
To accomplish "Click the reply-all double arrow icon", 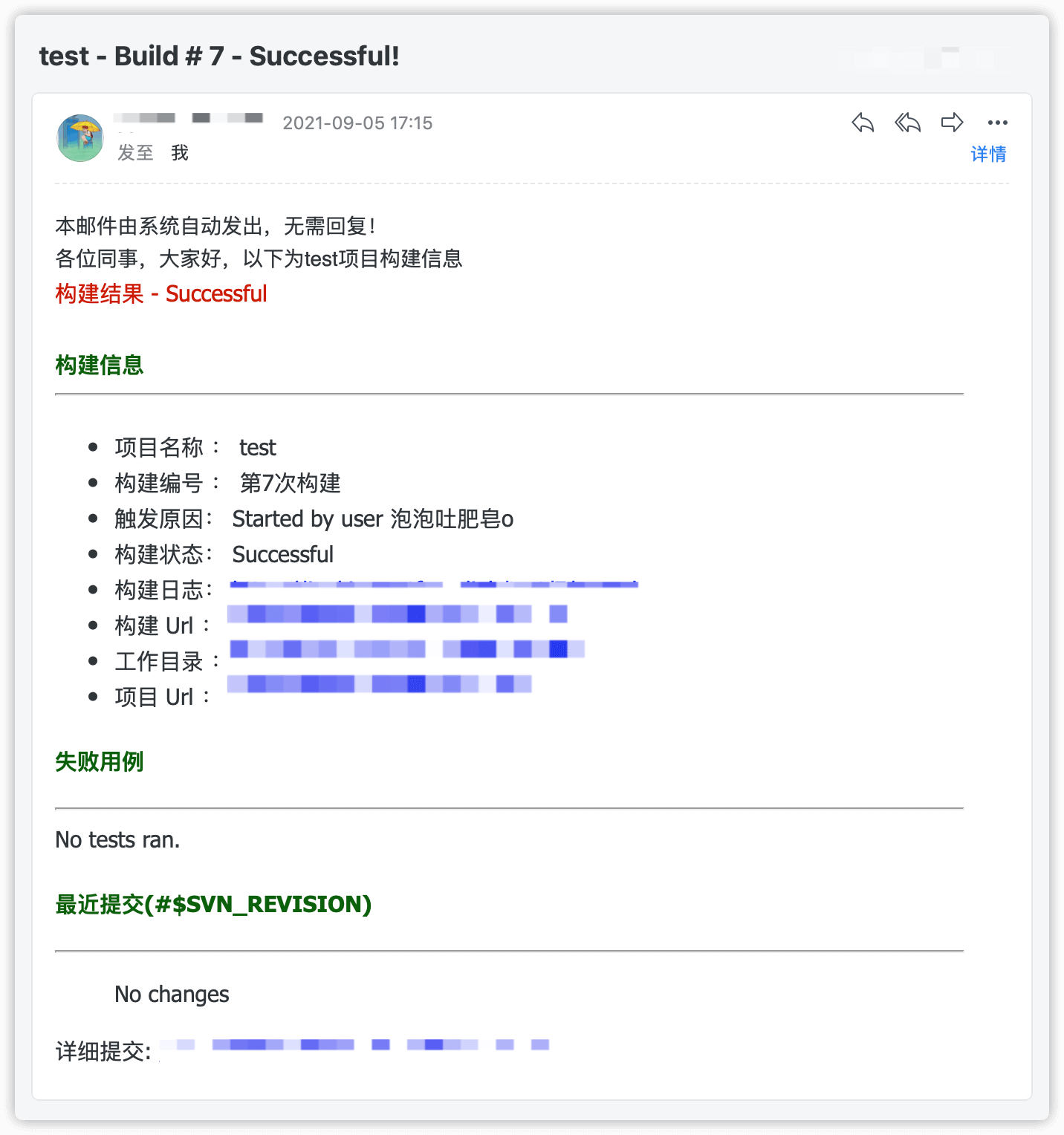I will [x=907, y=123].
